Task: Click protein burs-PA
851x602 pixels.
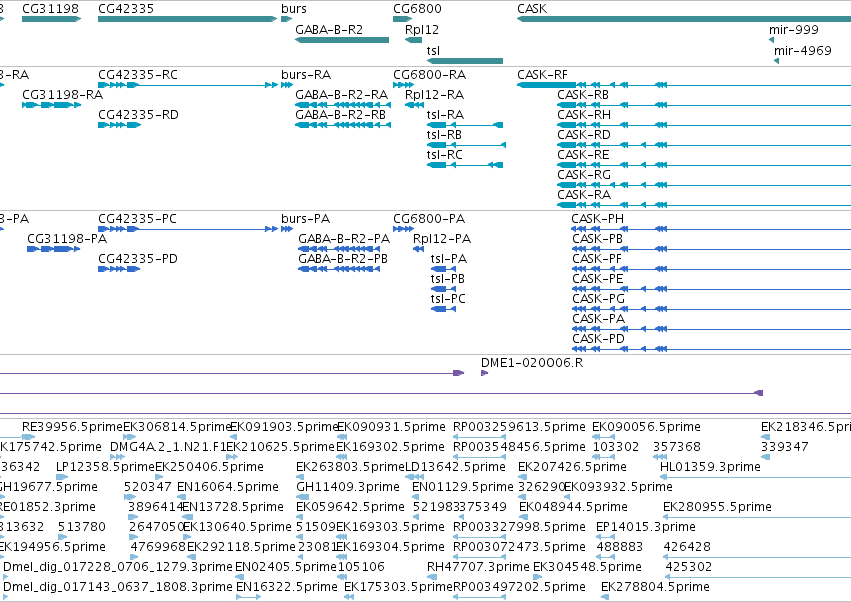Action: 287,229
